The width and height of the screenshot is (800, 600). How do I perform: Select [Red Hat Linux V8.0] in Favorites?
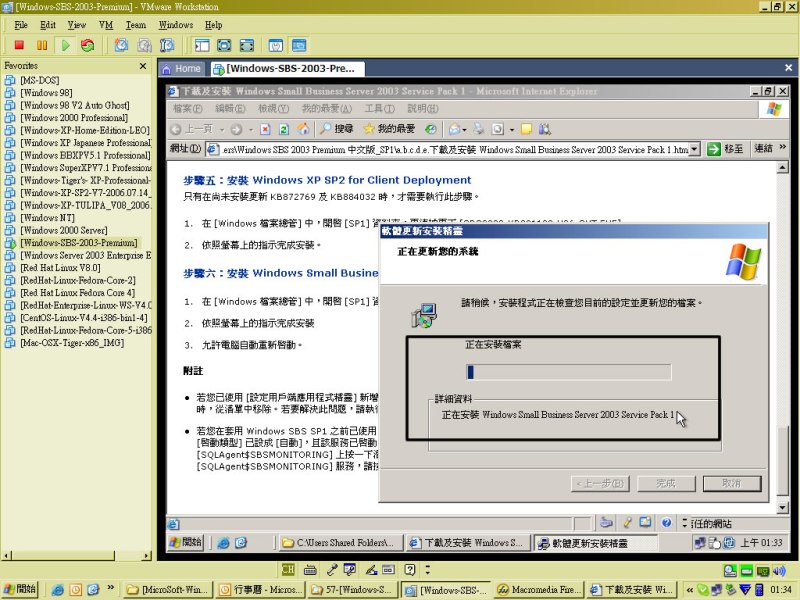coord(60,268)
